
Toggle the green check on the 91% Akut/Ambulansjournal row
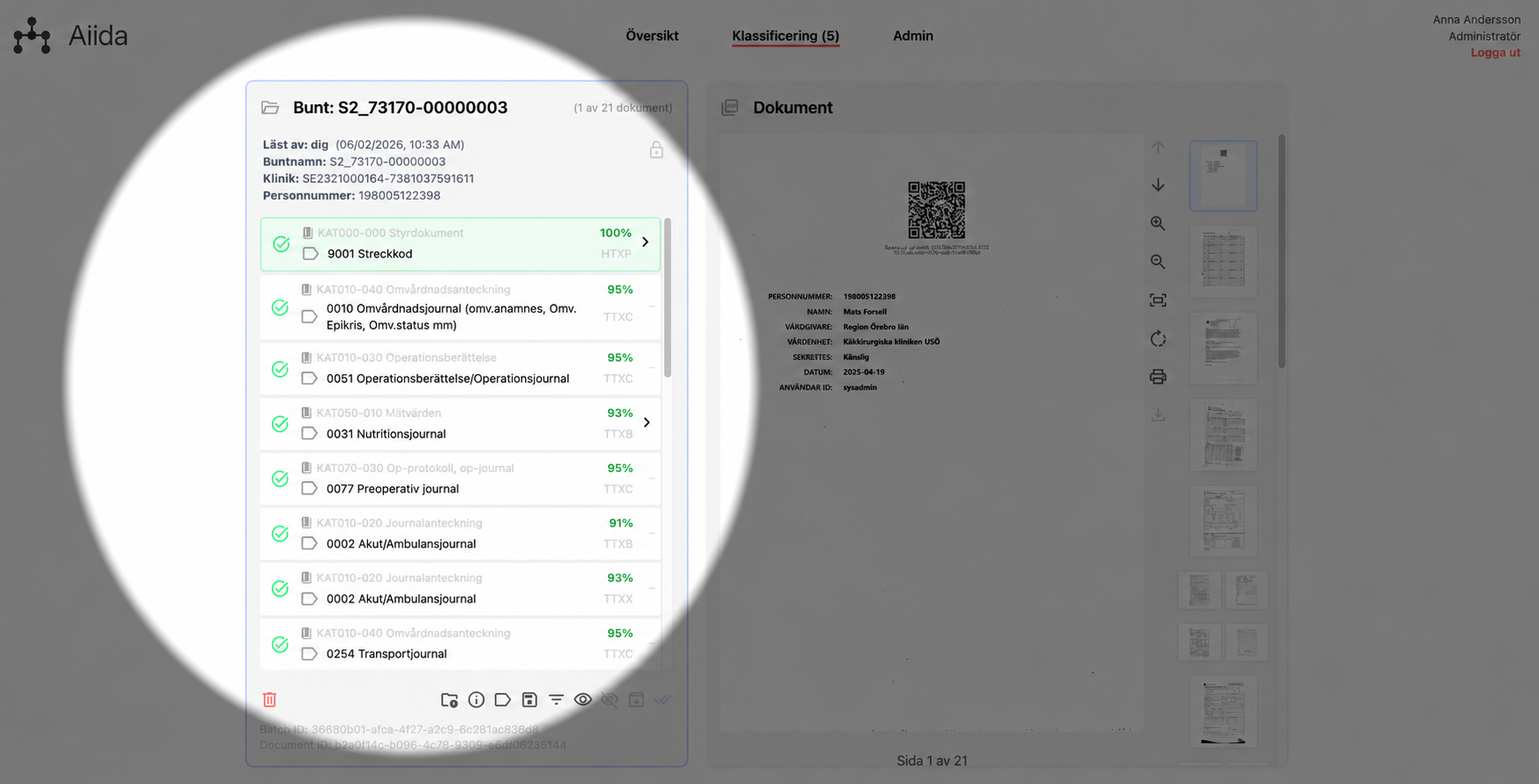point(280,533)
